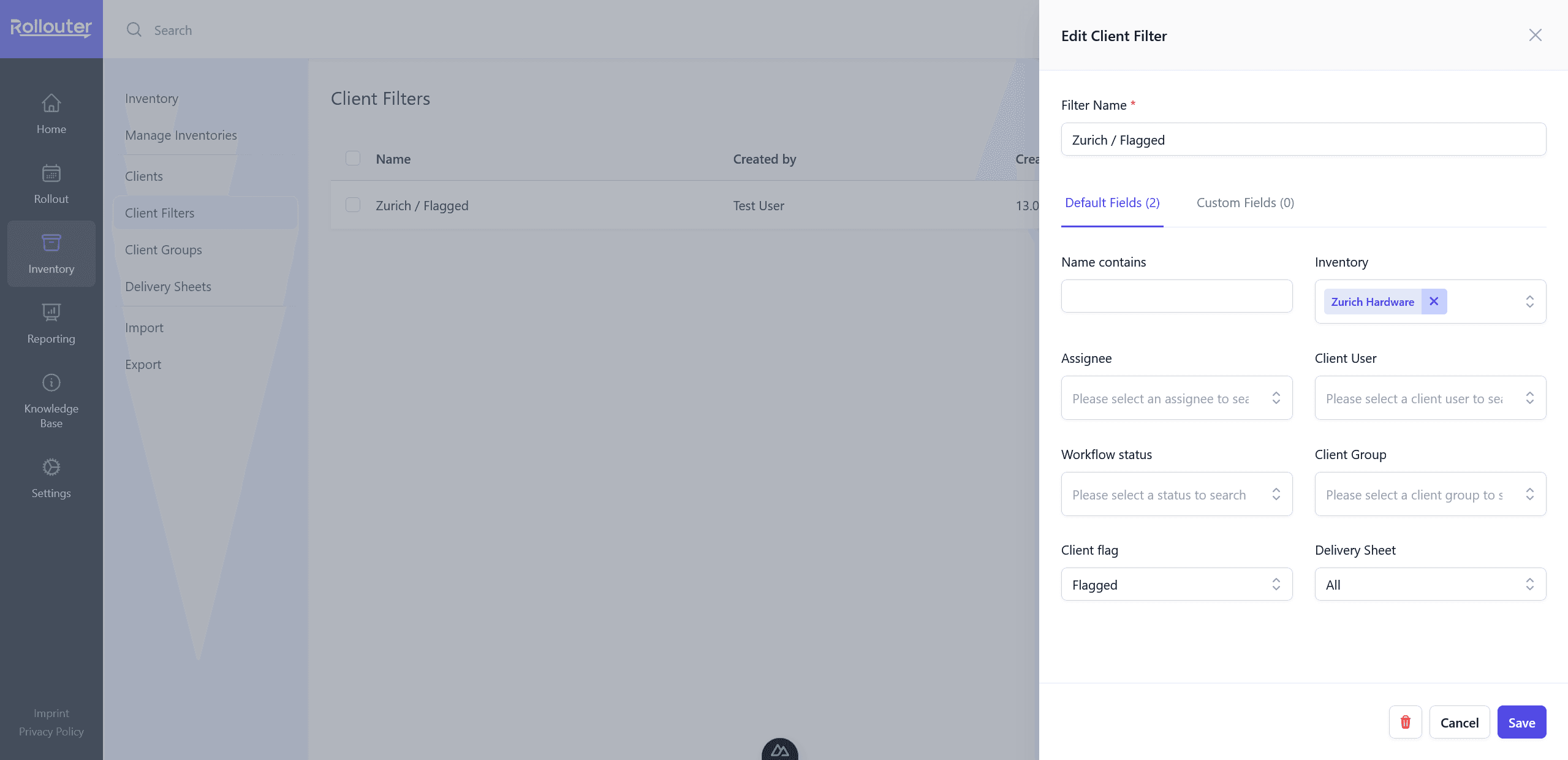Open the Home section icon
This screenshot has width=1568, height=760.
point(51,103)
